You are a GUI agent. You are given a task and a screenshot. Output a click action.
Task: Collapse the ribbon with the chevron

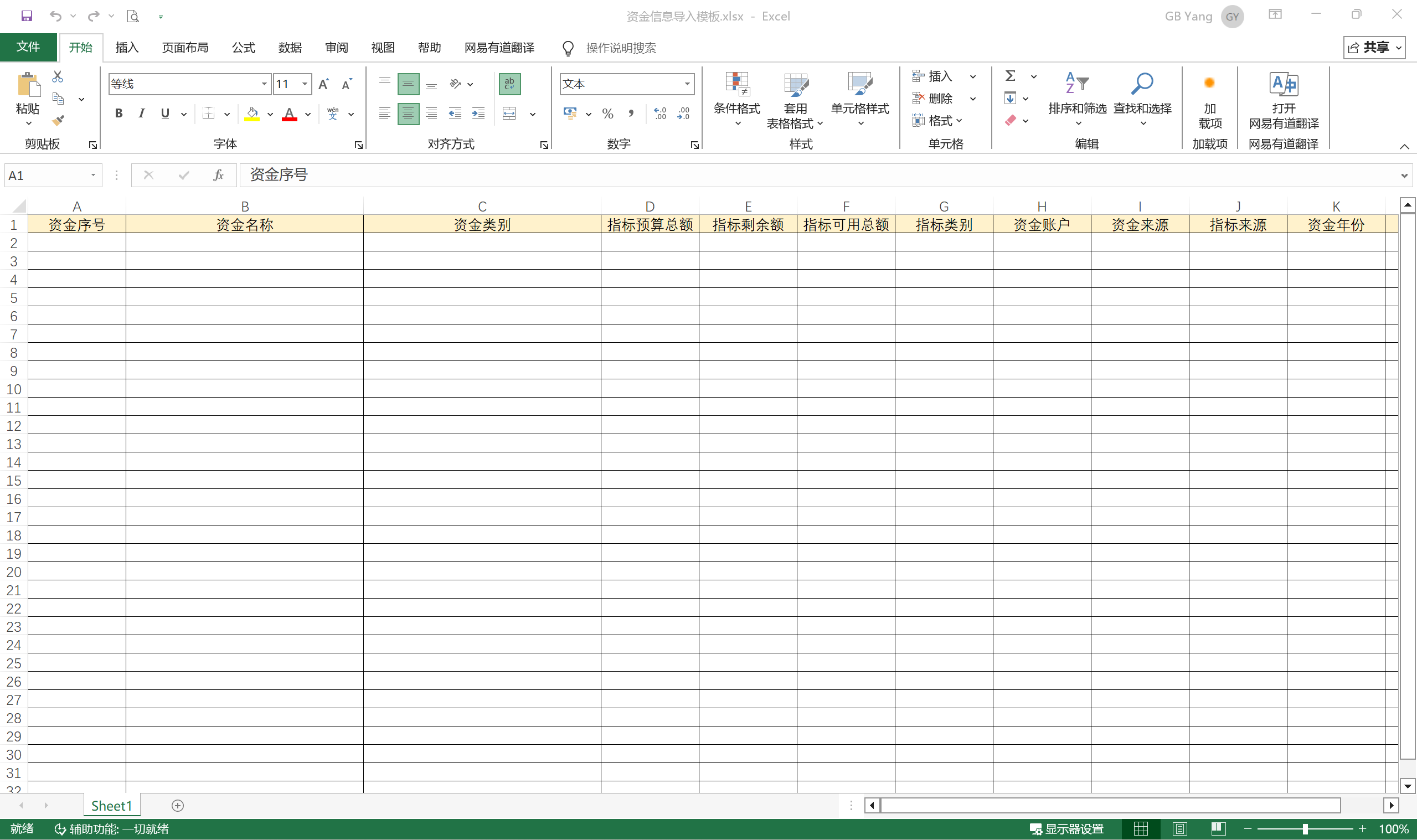click(1404, 147)
